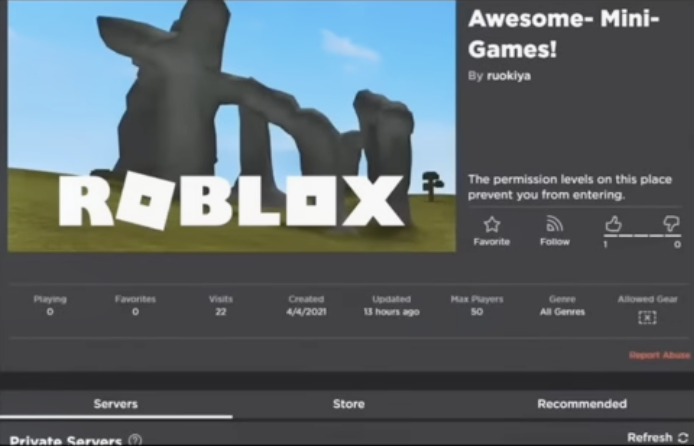Click the Follow feed icon
Image resolution: width=694 pixels, height=446 pixels.
coord(555,224)
